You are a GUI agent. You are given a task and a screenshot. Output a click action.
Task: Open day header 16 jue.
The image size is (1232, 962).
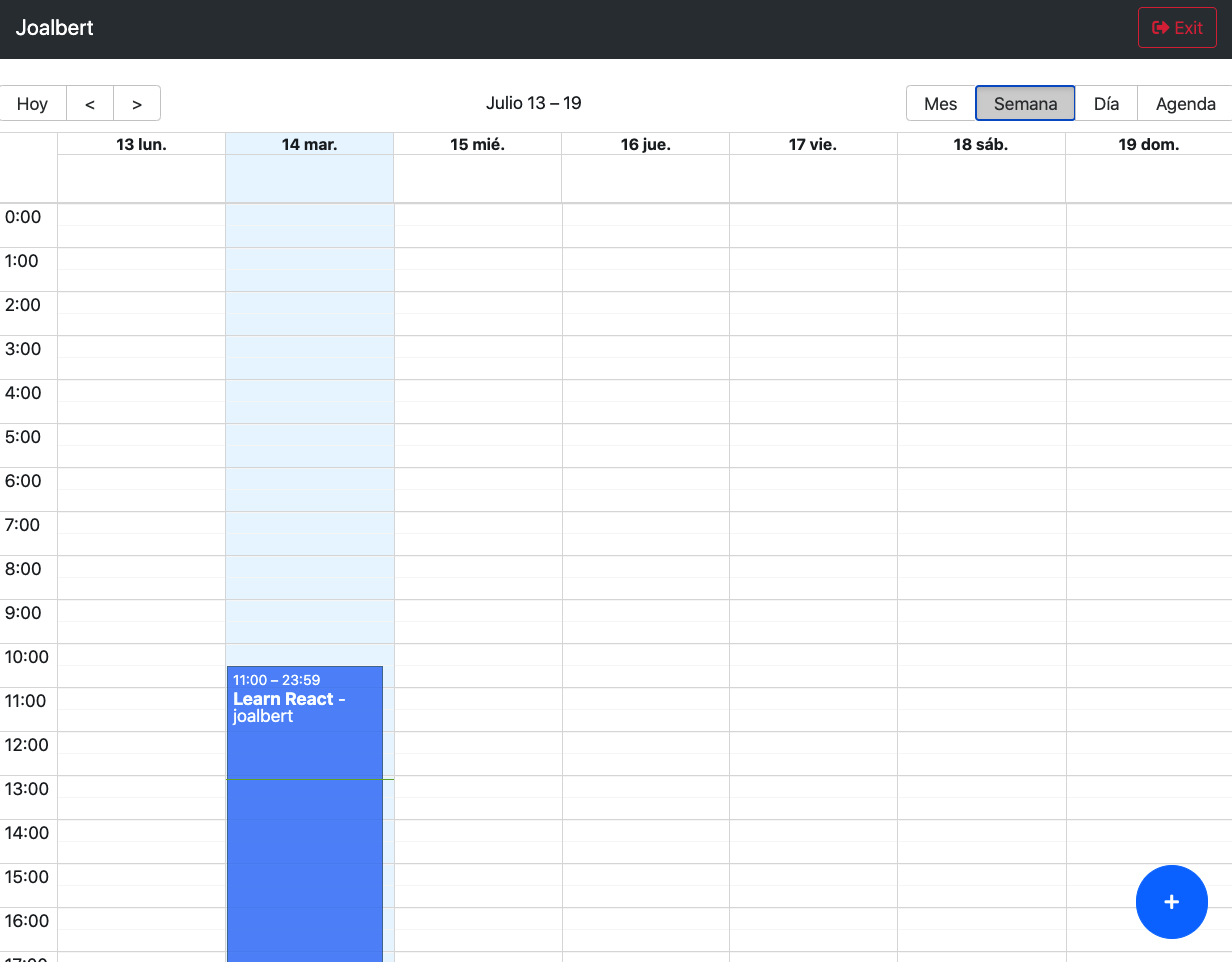coord(646,144)
